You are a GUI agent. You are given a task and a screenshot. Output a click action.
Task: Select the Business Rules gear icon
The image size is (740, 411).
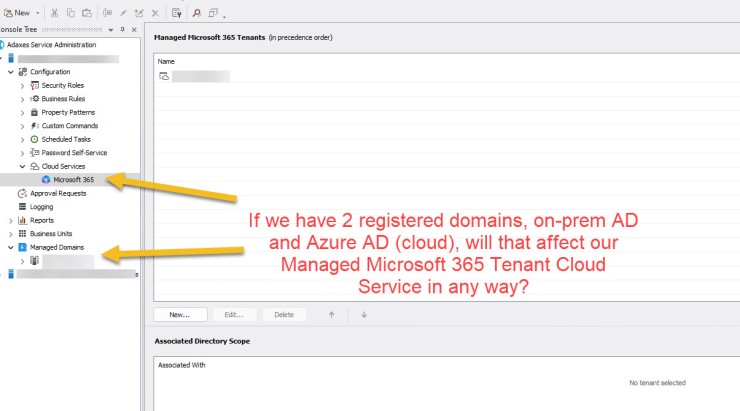[x=34, y=99]
